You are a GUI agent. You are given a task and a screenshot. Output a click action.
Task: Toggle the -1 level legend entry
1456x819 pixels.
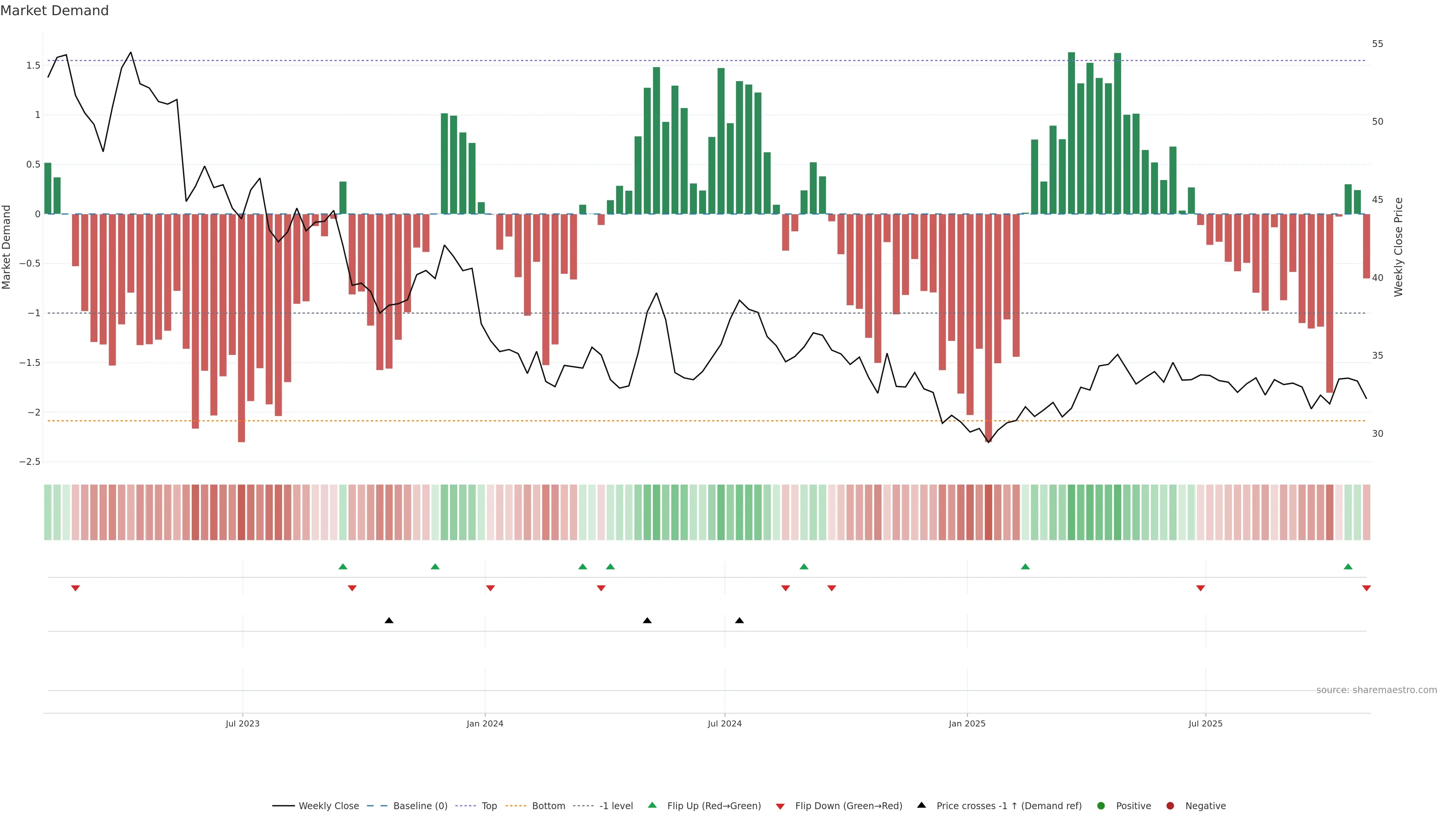(x=615, y=805)
